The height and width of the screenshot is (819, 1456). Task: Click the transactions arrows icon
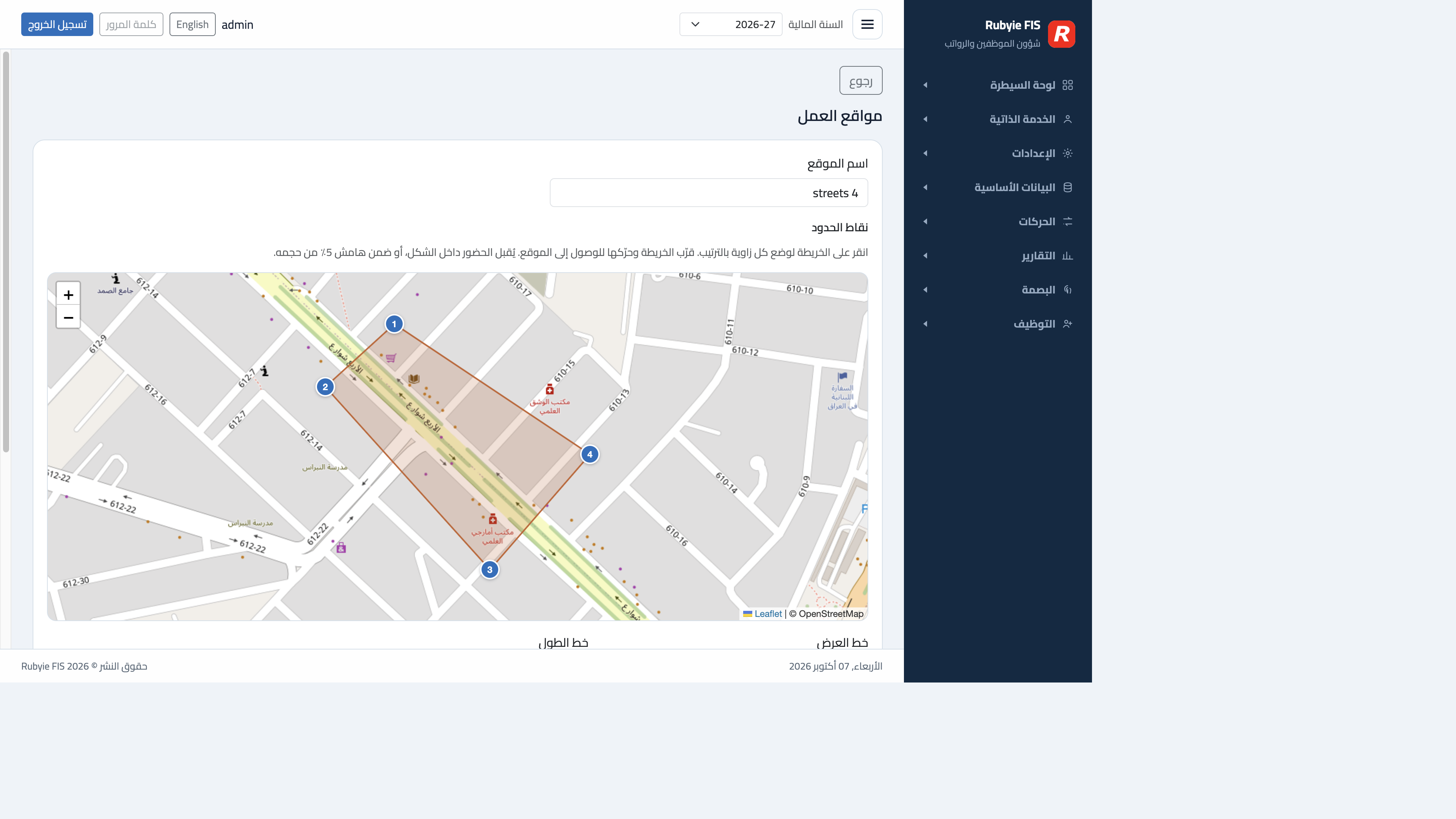pyautogui.click(x=1067, y=221)
